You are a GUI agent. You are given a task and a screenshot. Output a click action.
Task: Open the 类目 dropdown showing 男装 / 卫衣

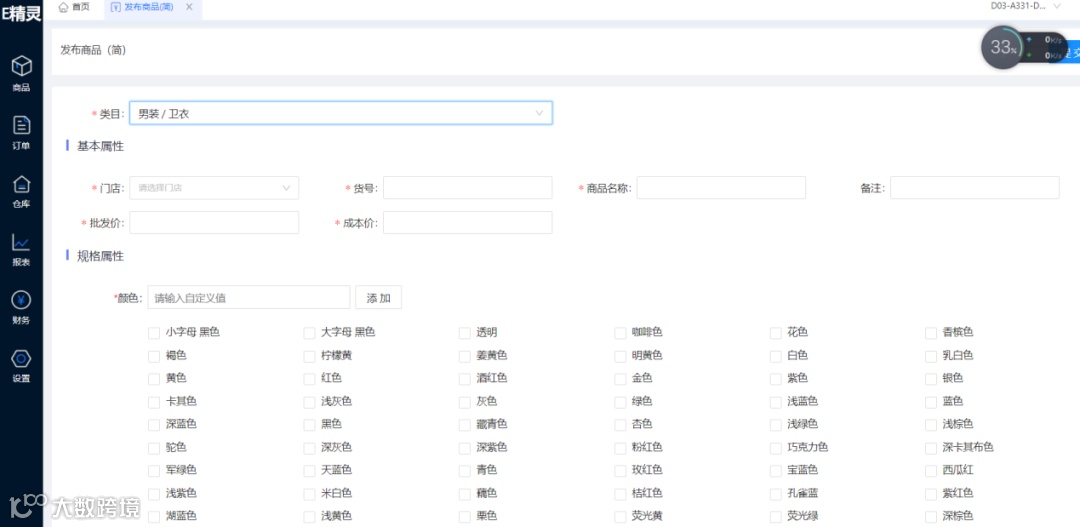click(x=341, y=114)
